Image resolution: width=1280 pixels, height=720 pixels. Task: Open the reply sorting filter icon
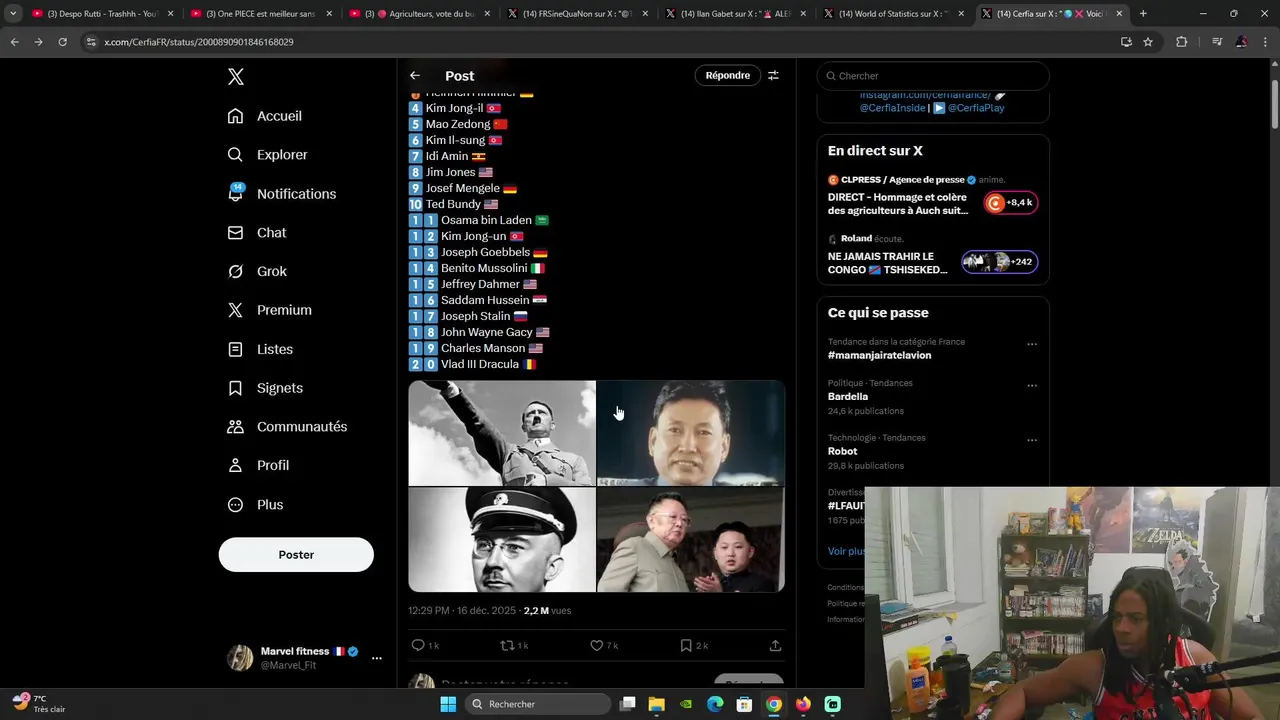click(773, 76)
